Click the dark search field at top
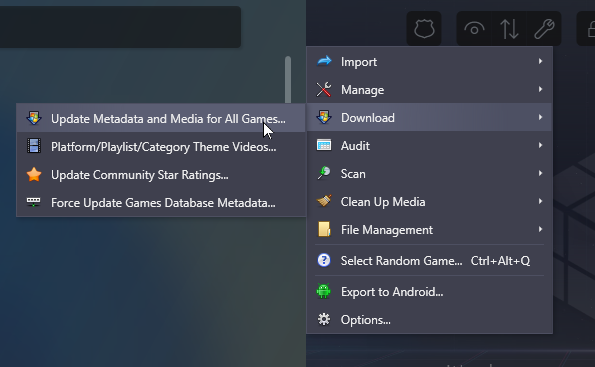Screen dimensions: 595x367 pyautogui.click(x=120, y=27)
